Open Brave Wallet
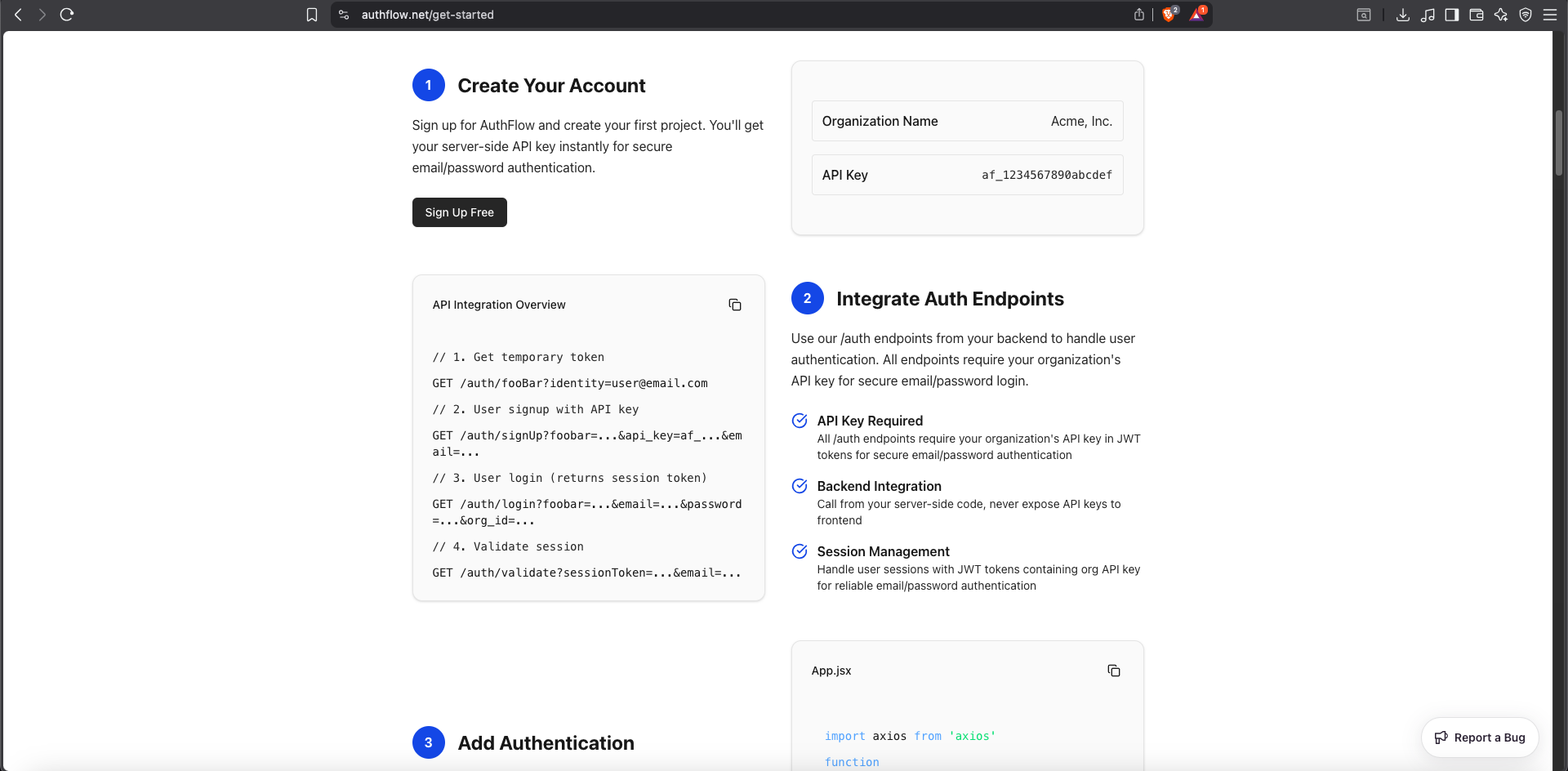The width and height of the screenshot is (1568, 771). [x=1477, y=15]
